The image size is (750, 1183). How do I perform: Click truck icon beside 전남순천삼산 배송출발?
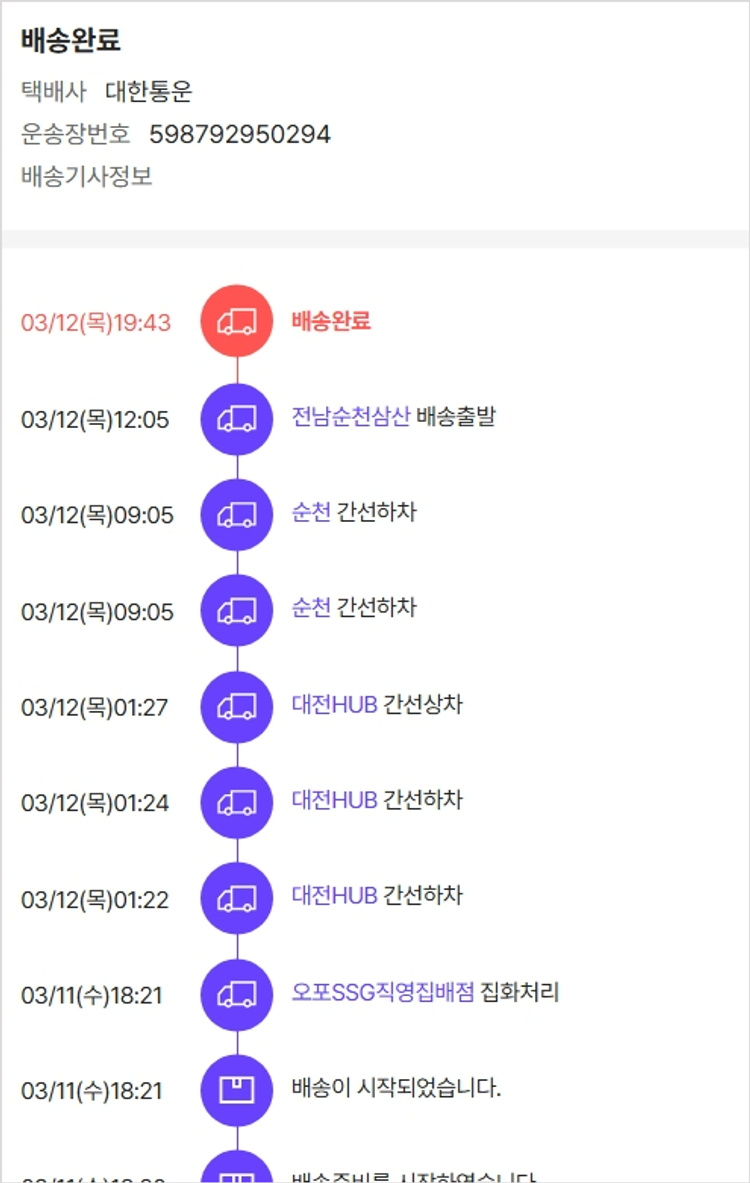237,419
